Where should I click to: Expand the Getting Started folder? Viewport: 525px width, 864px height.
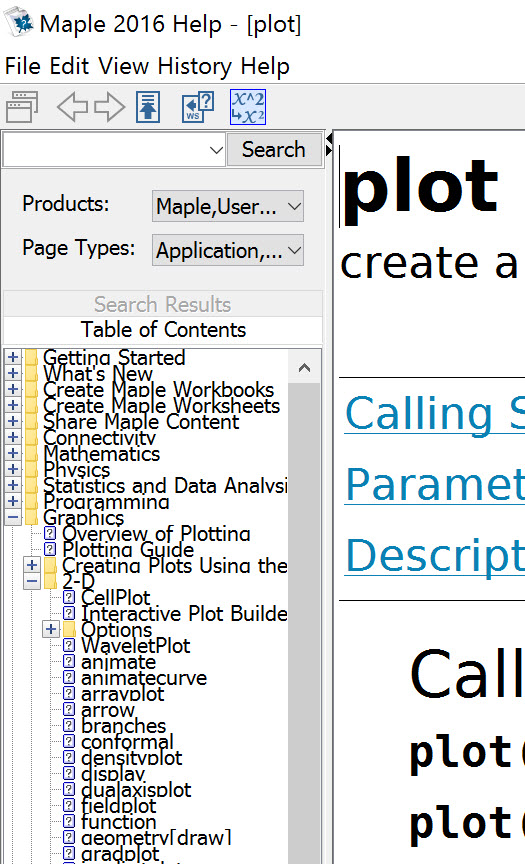pyautogui.click(x=13, y=357)
